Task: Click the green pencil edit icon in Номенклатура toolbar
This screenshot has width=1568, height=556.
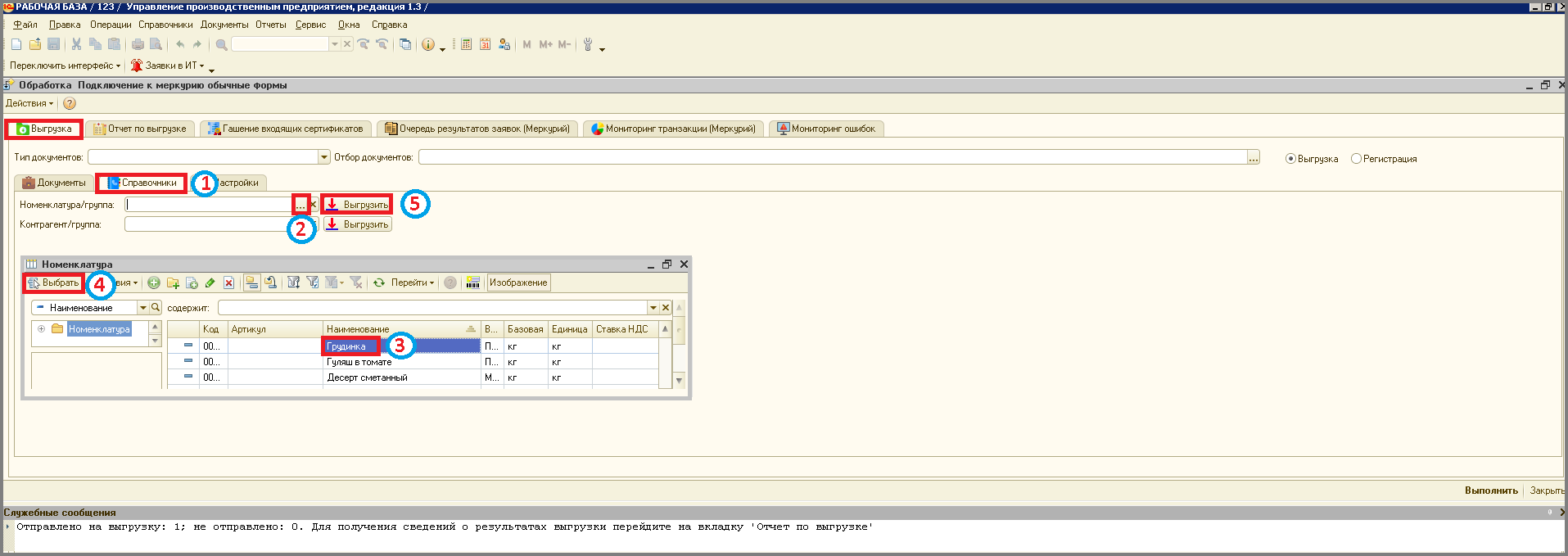Action: (210, 283)
